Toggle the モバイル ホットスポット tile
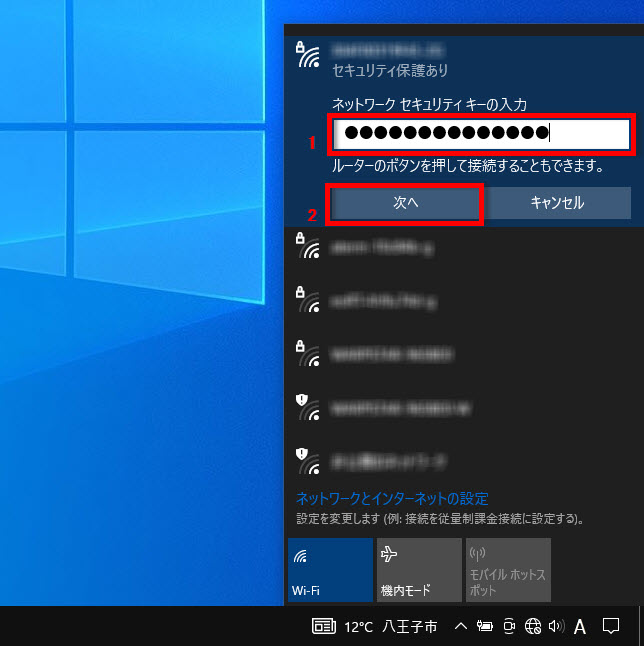644x646 pixels. pos(508,569)
